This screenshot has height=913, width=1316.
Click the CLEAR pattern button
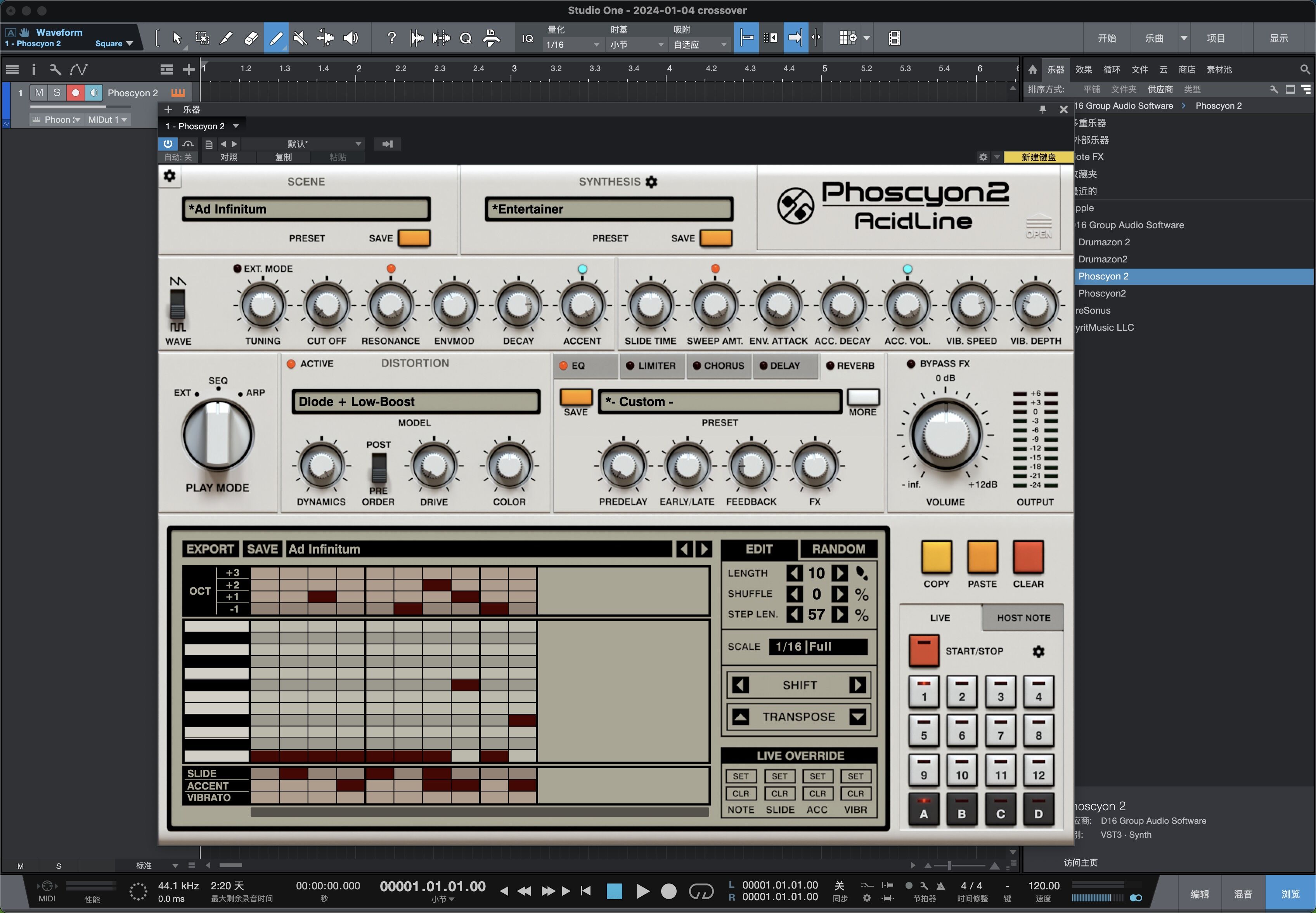click(1028, 557)
